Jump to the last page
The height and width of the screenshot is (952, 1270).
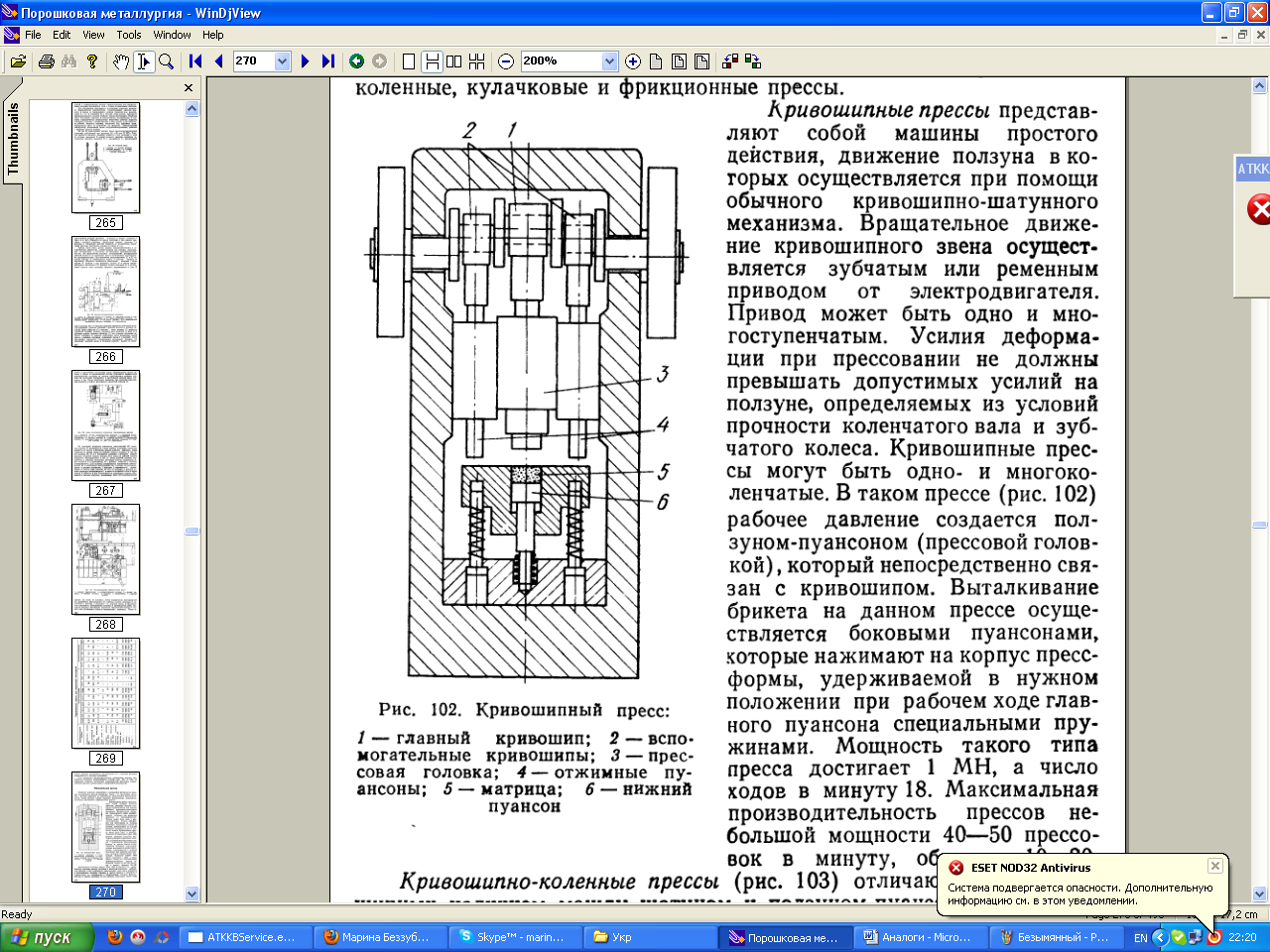click(328, 61)
